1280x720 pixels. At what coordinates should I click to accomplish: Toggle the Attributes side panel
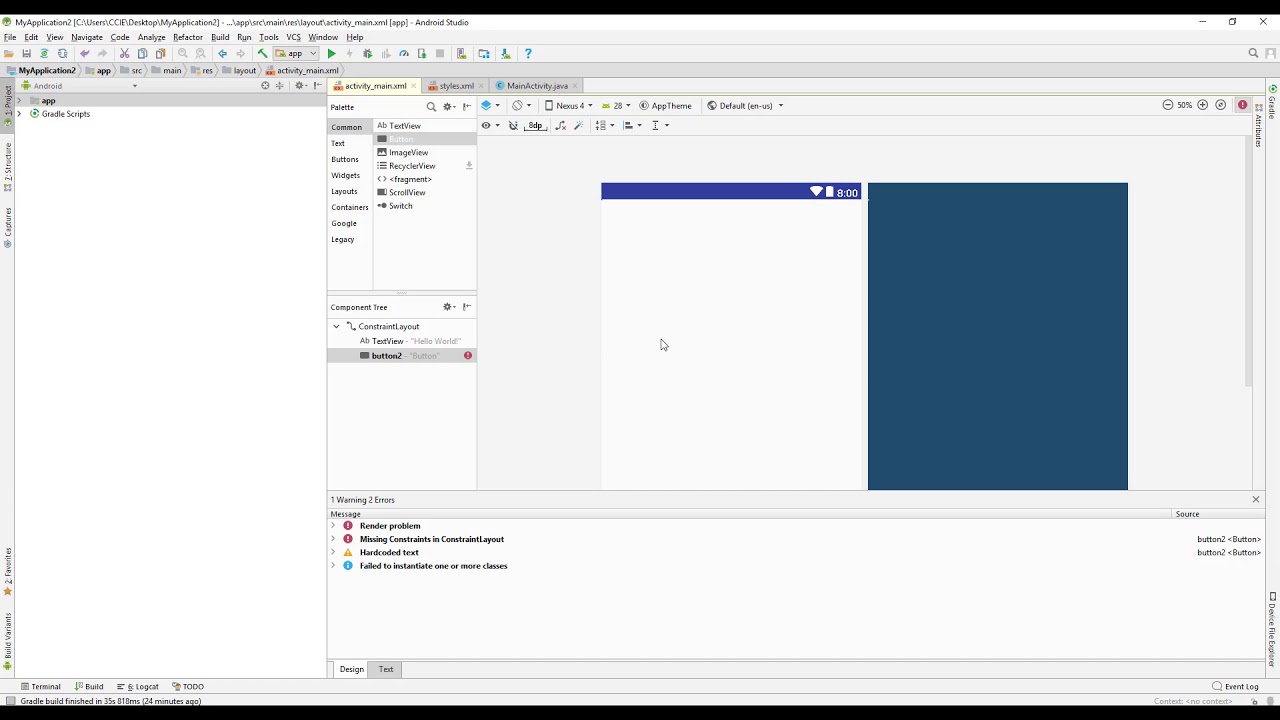pyautogui.click(x=1258, y=126)
